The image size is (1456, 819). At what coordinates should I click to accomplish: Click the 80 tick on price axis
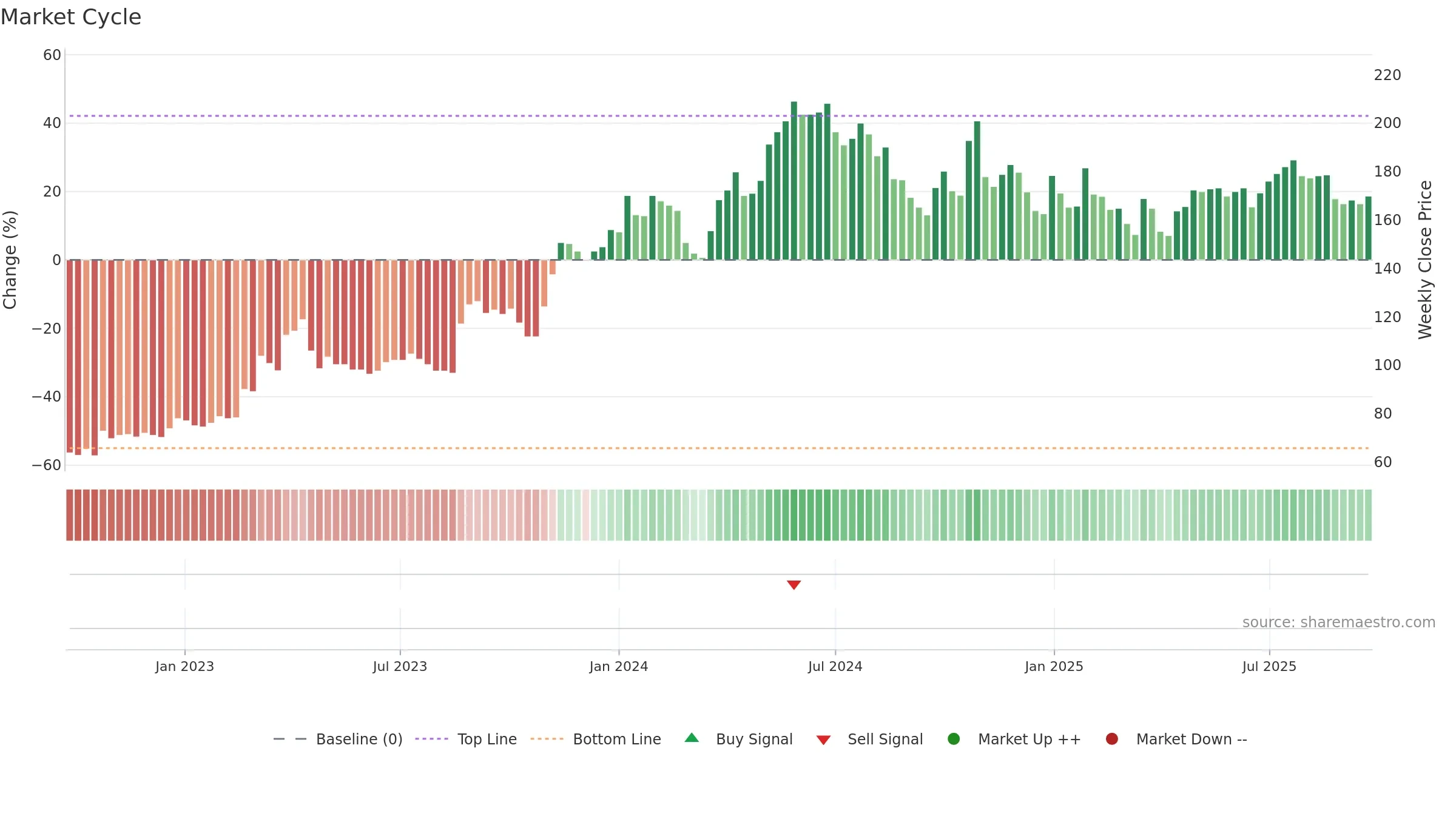pyautogui.click(x=1383, y=414)
